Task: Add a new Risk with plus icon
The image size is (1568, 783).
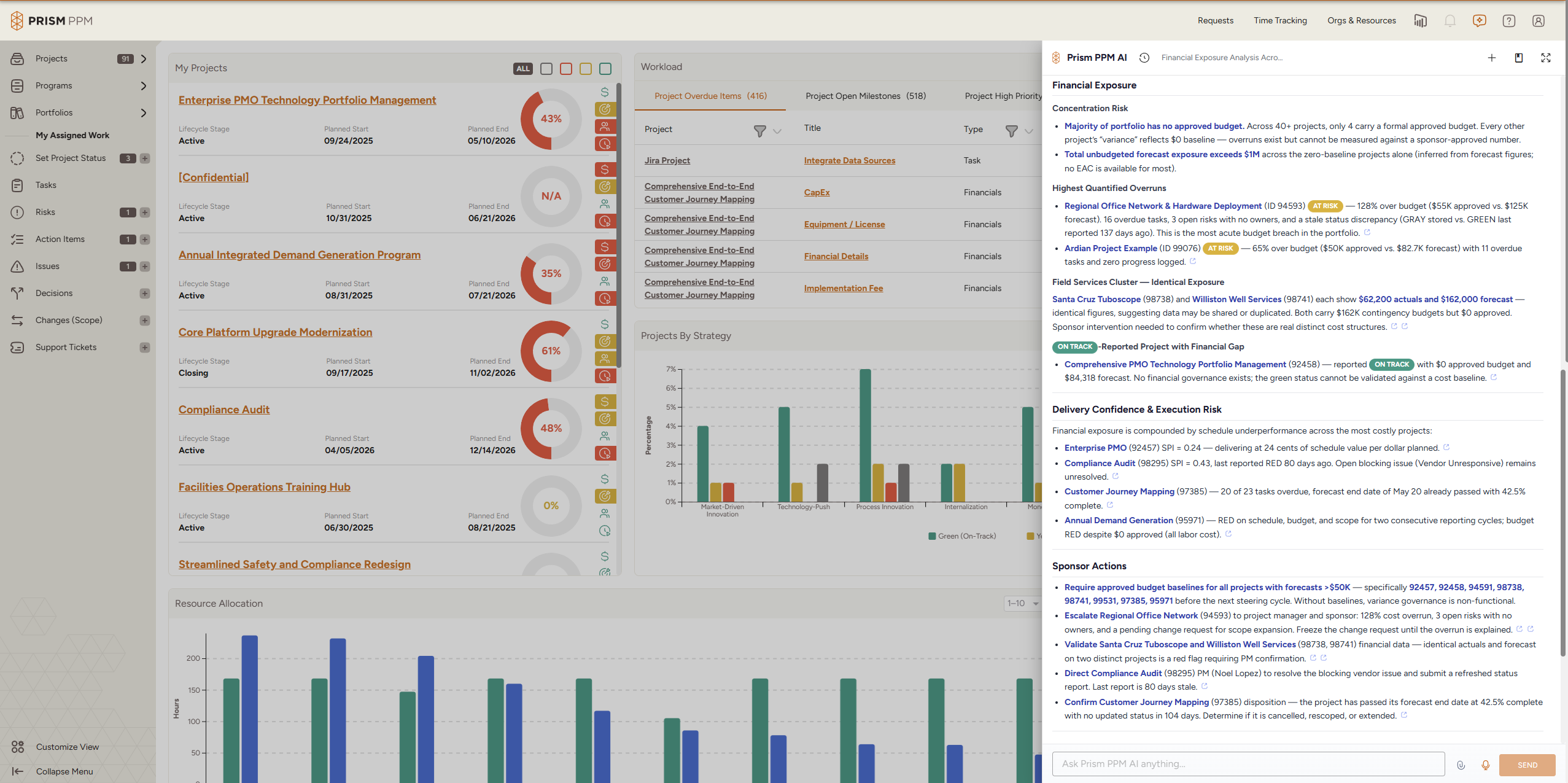Action: tap(145, 212)
